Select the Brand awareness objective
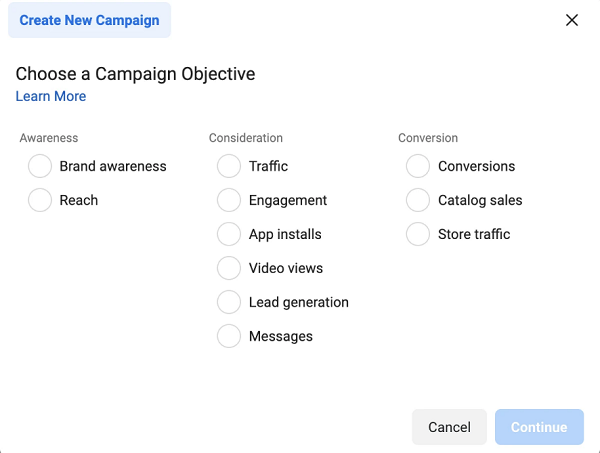Viewport: 600px width, 453px height. pos(40,166)
